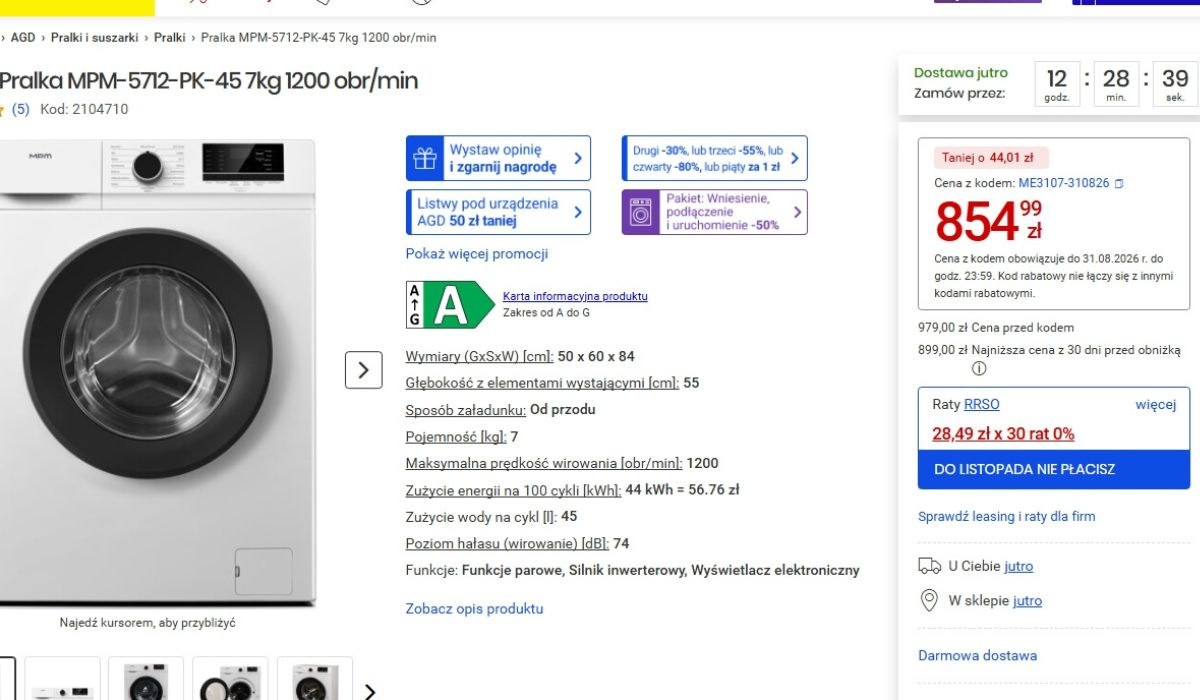
Task: Click the washing machine icon in Pakiet promo
Action: [x=640, y=212]
